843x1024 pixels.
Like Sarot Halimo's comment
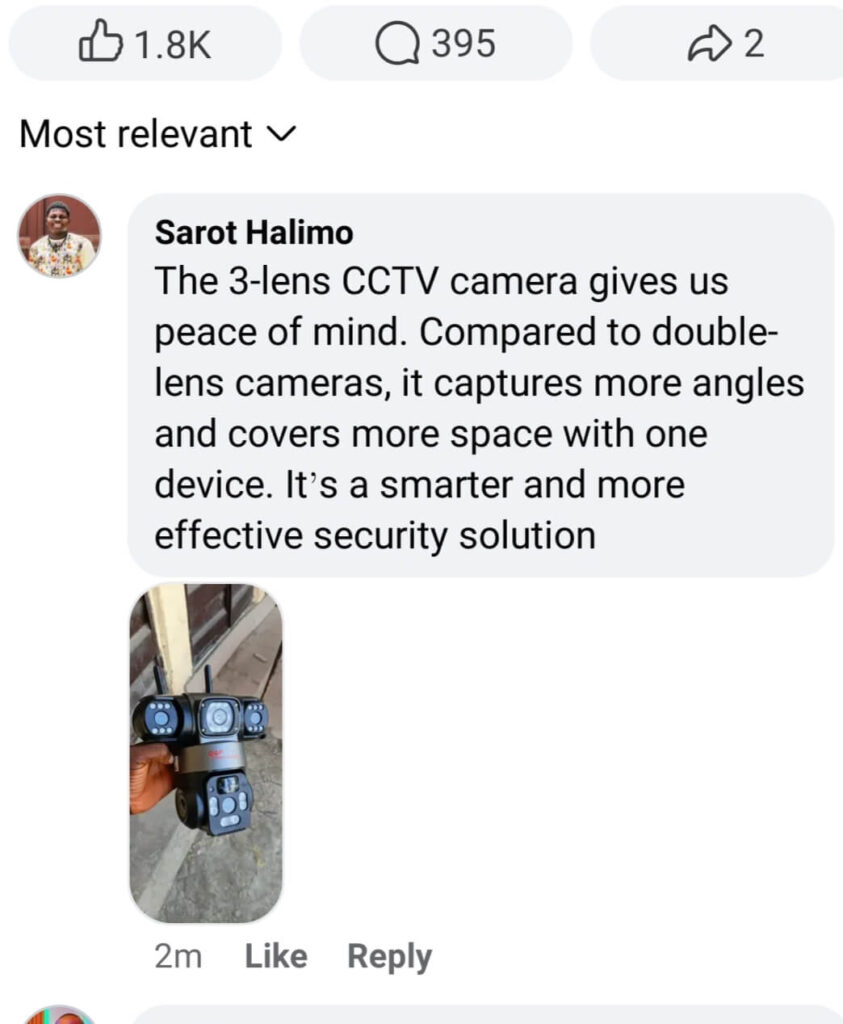tap(276, 956)
